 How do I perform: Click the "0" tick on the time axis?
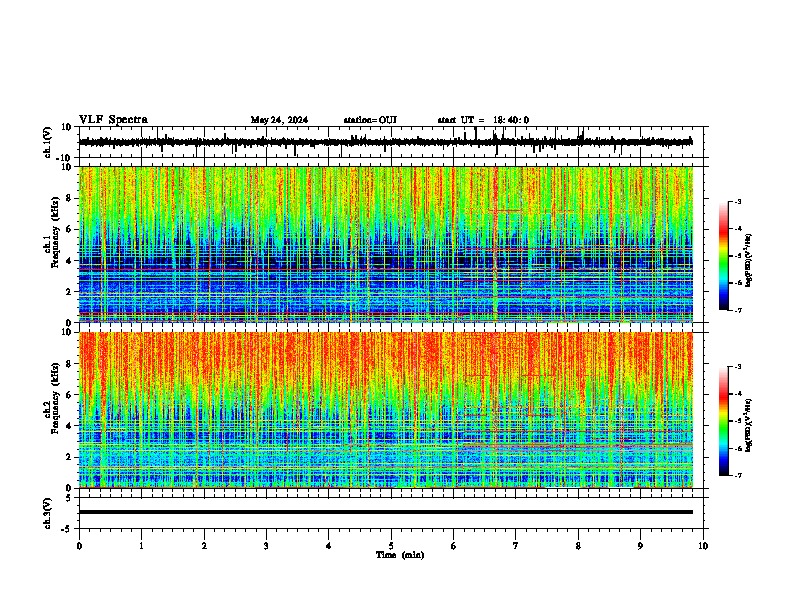pyautogui.click(x=79, y=546)
